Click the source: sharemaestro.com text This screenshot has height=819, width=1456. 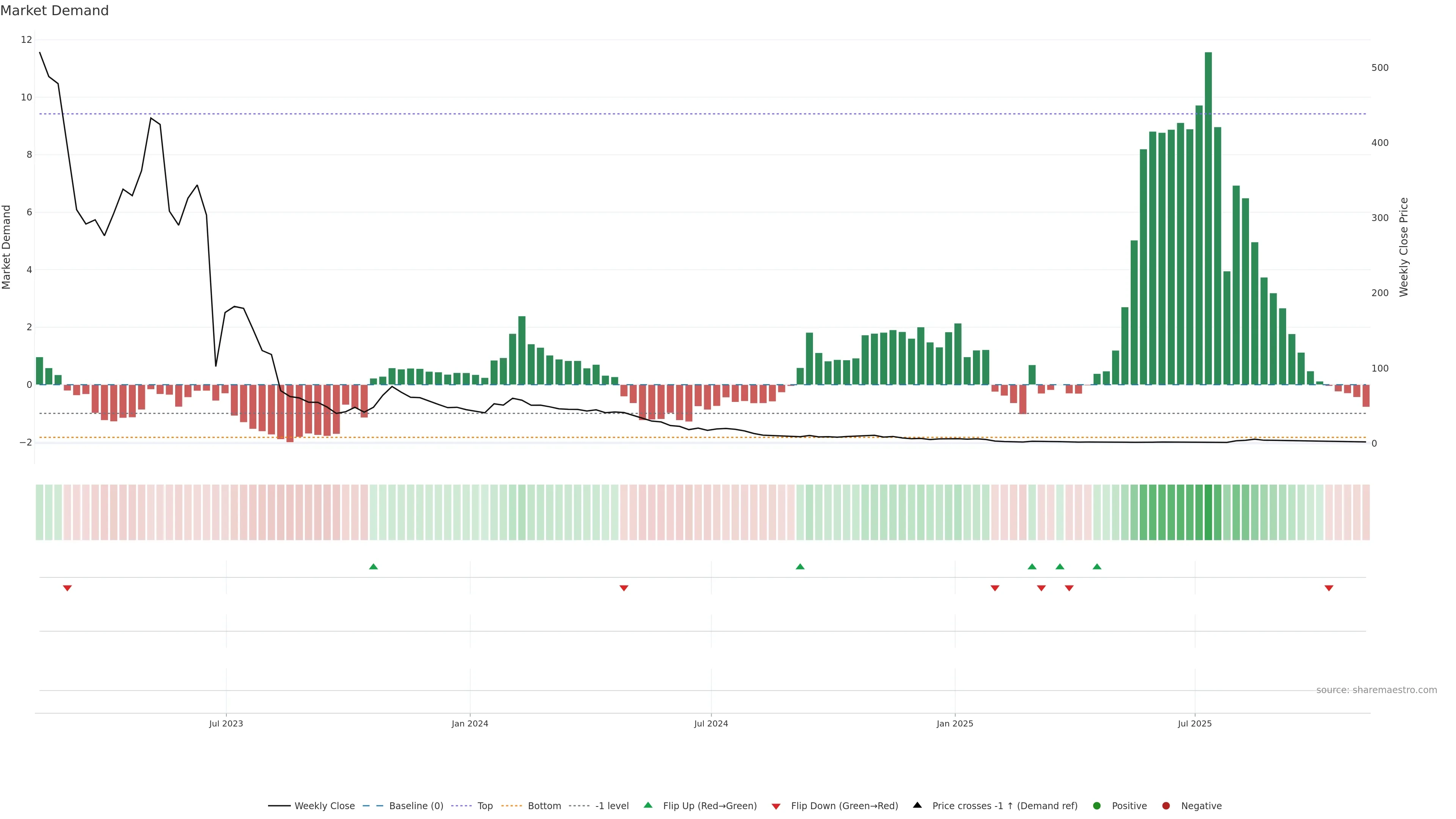1376,690
